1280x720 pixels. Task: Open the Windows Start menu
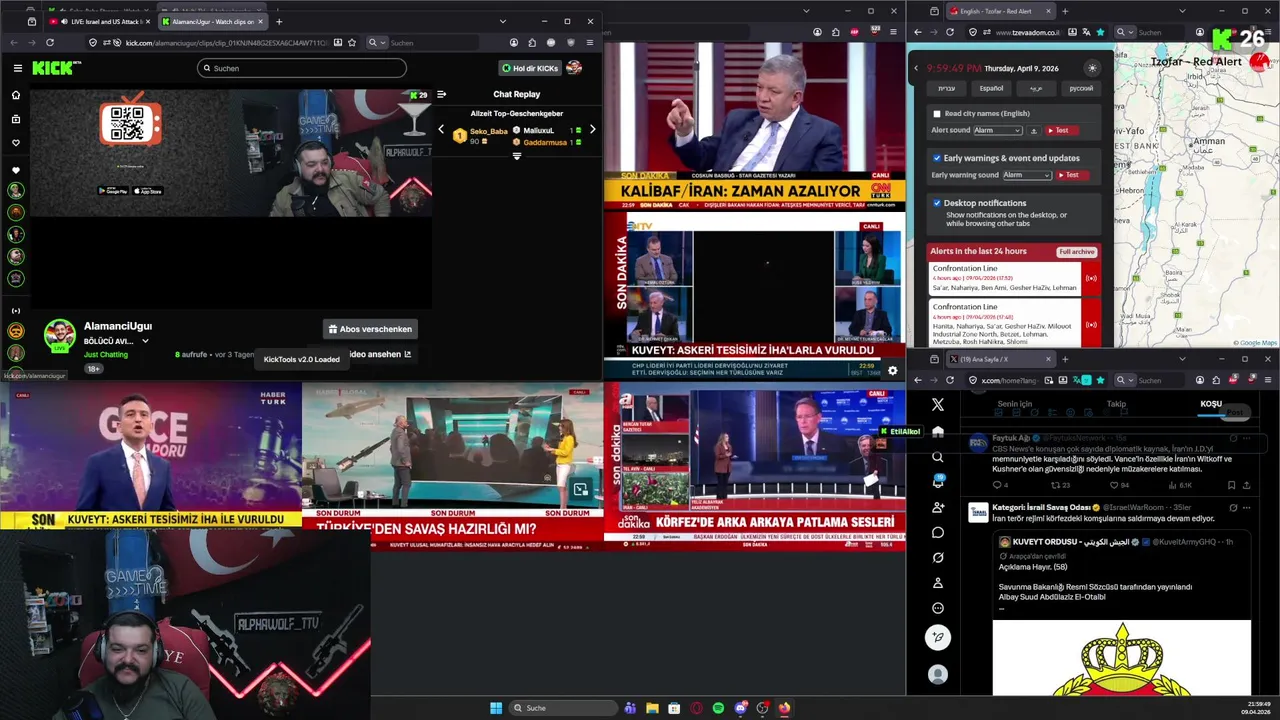(496, 708)
